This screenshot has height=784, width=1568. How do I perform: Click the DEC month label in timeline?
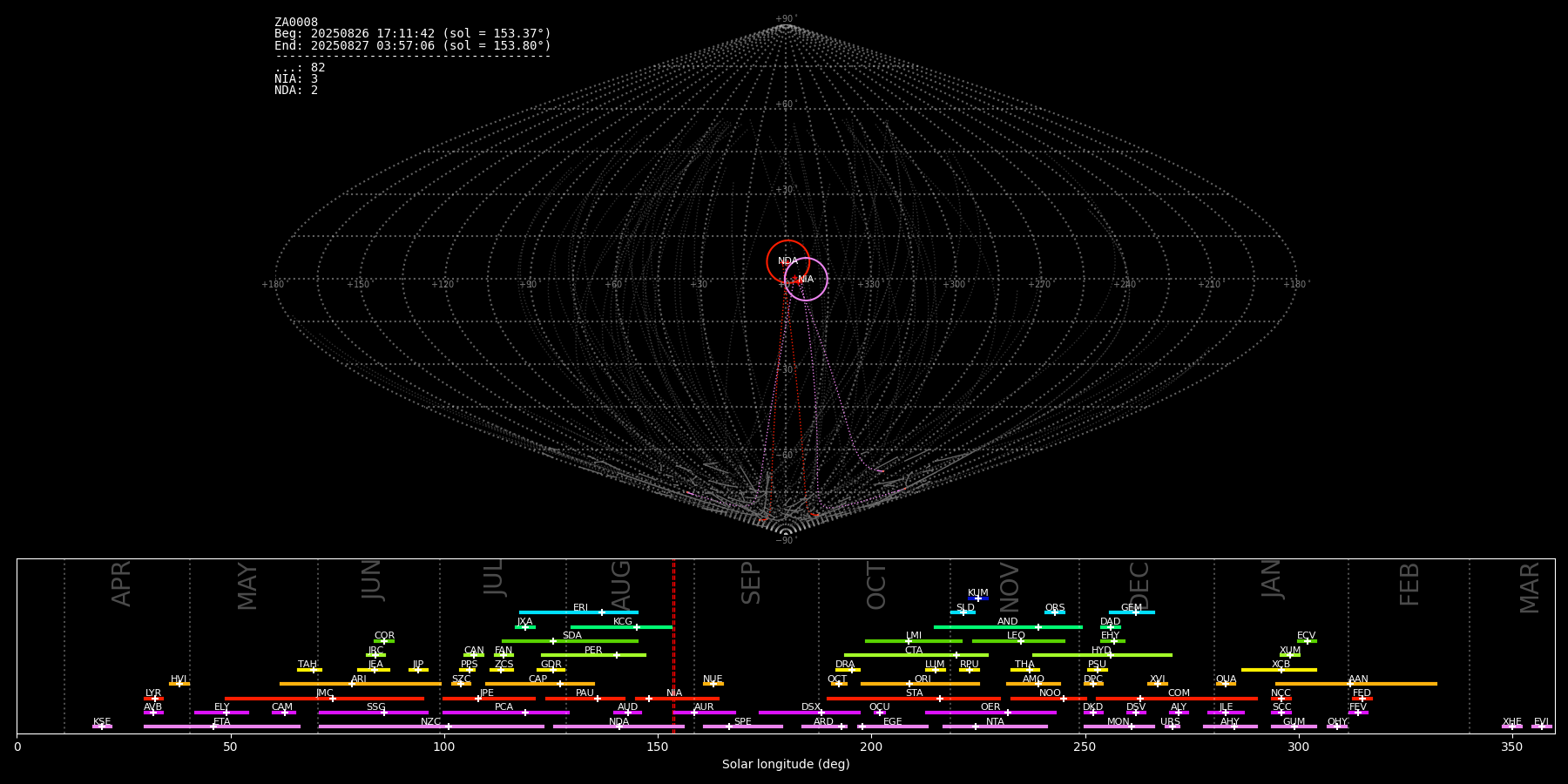(1139, 585)
